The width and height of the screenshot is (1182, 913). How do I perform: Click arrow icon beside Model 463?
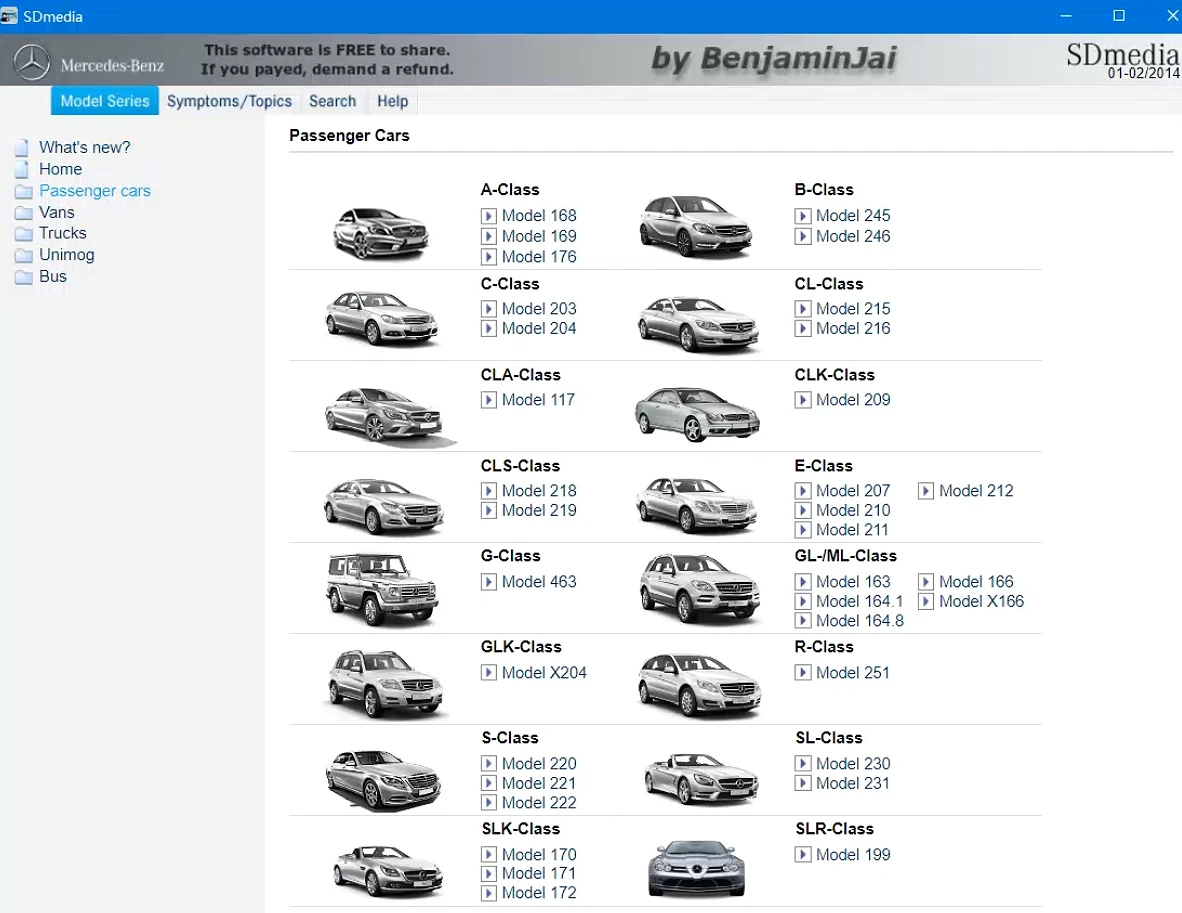488,582
